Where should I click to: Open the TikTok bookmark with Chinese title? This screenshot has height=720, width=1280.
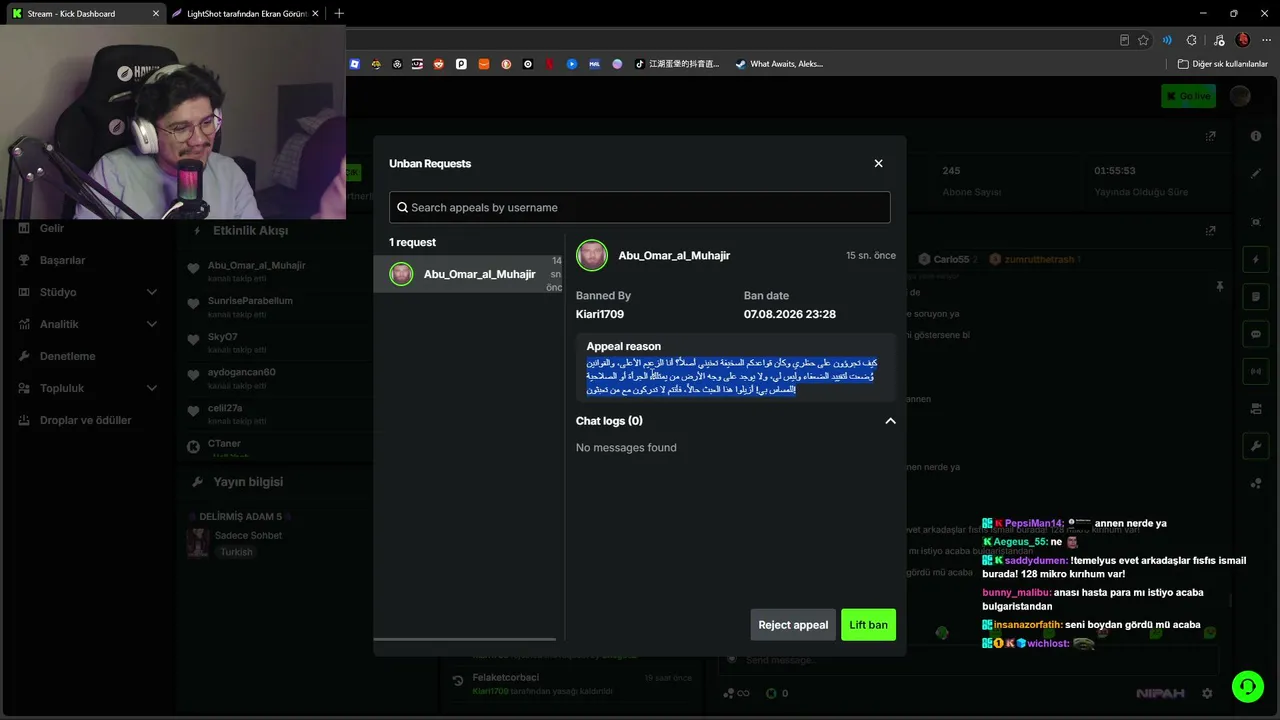click(676, 63)
